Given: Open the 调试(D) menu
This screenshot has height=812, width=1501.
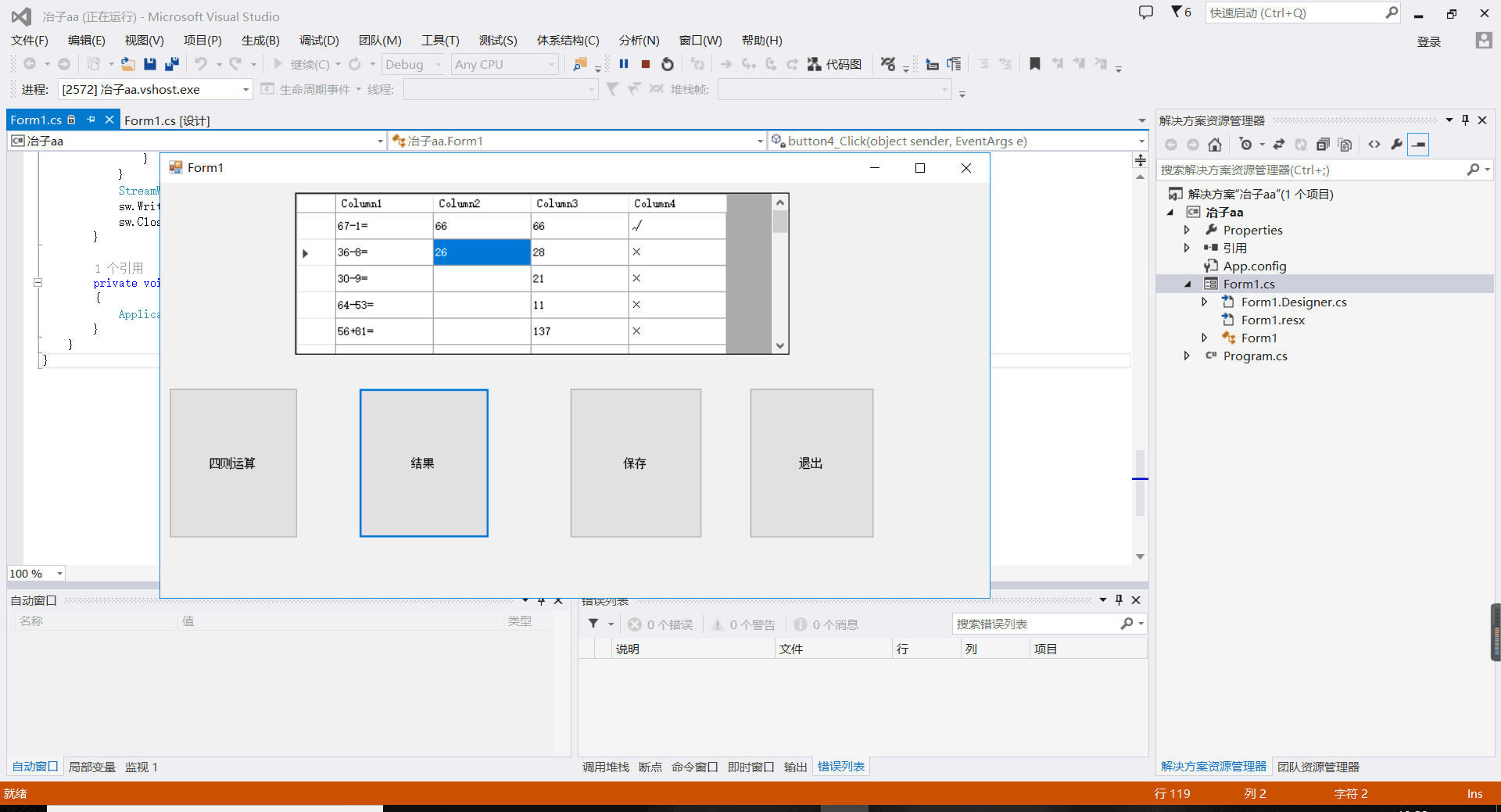Looking at the screenshot, I should tap(319, 41).
